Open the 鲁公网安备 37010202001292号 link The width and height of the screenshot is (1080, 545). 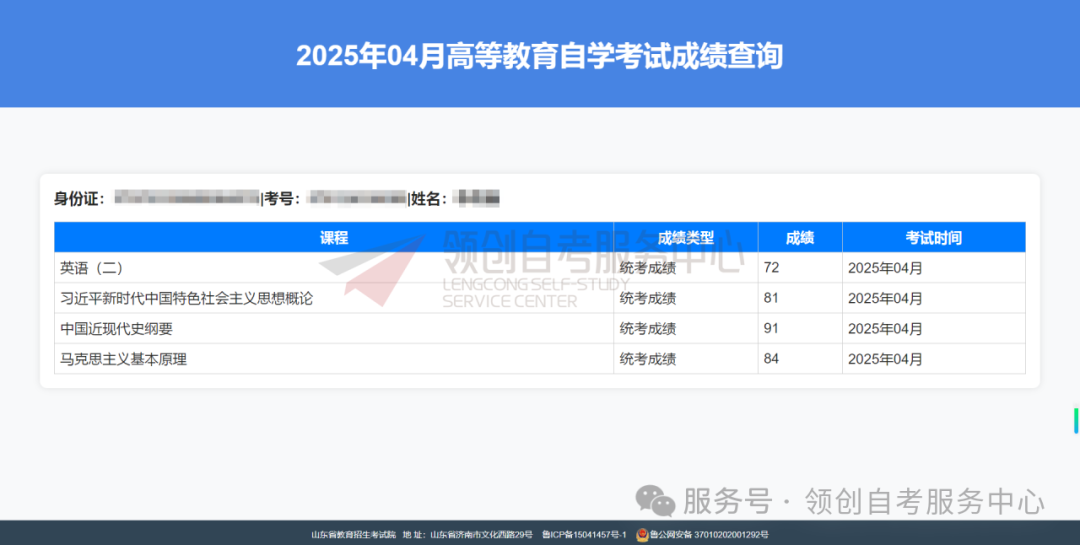[x=709, y=535]
